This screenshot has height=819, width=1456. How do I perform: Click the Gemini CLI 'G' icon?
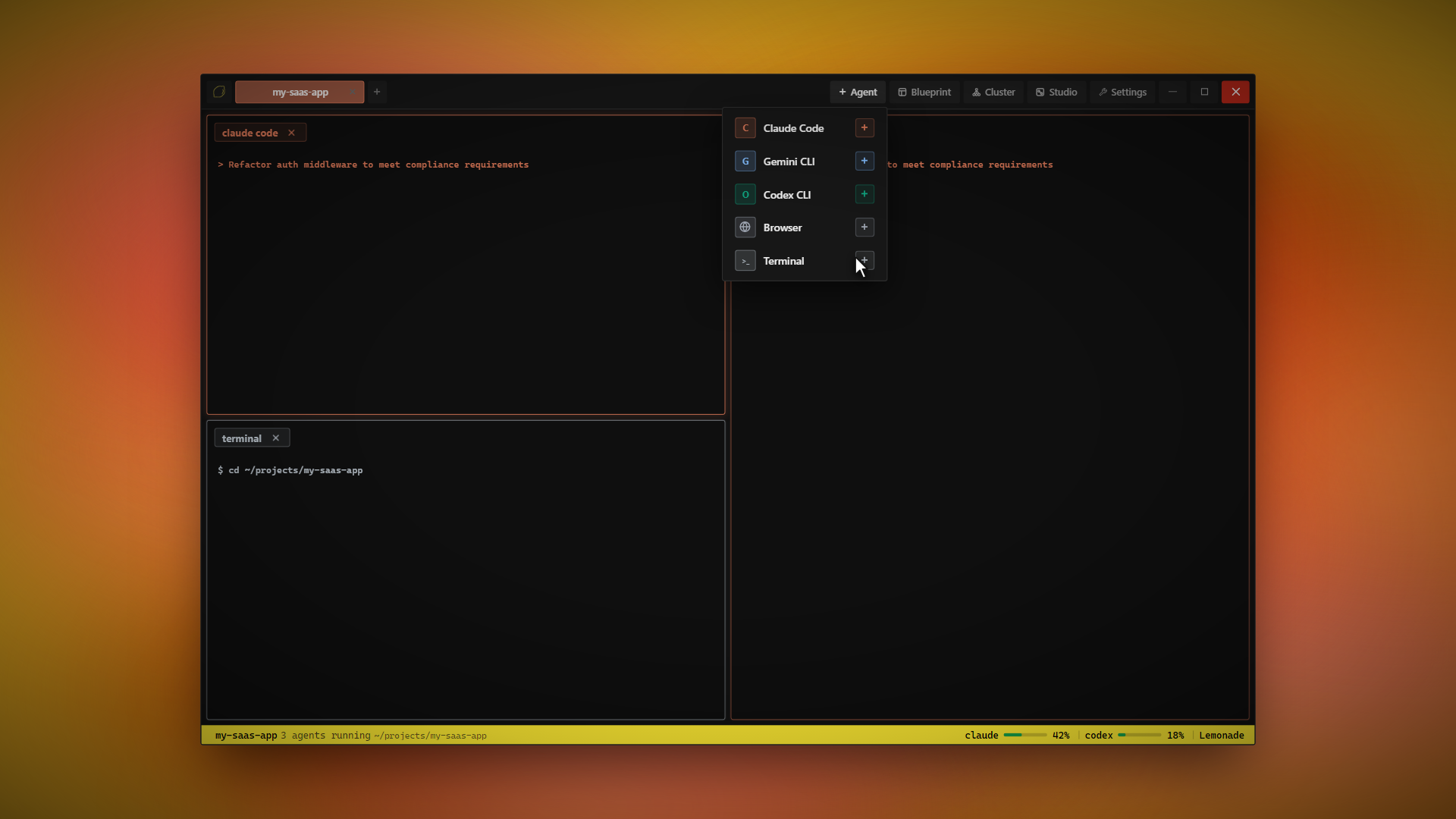745,162
